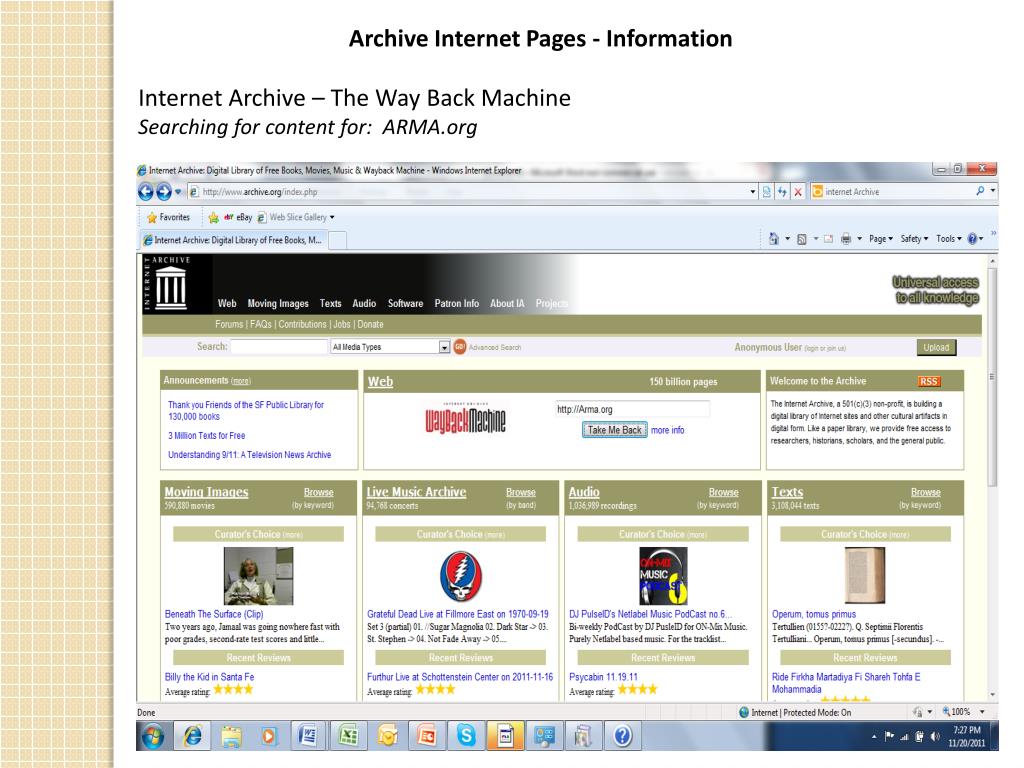
Task: Open Compatibility View icon in address bar
Action: 767,192
